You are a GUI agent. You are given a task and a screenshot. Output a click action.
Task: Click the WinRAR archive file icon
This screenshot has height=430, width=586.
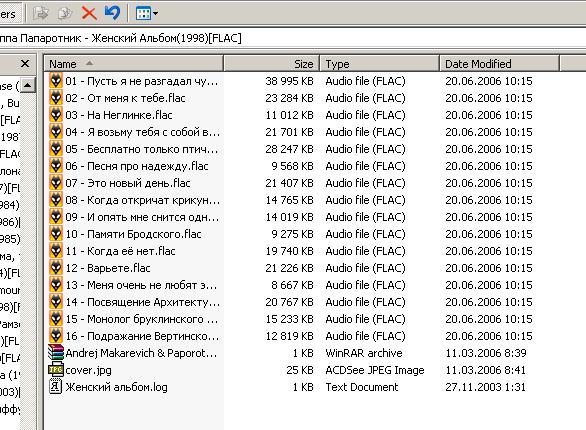(56, 353)
